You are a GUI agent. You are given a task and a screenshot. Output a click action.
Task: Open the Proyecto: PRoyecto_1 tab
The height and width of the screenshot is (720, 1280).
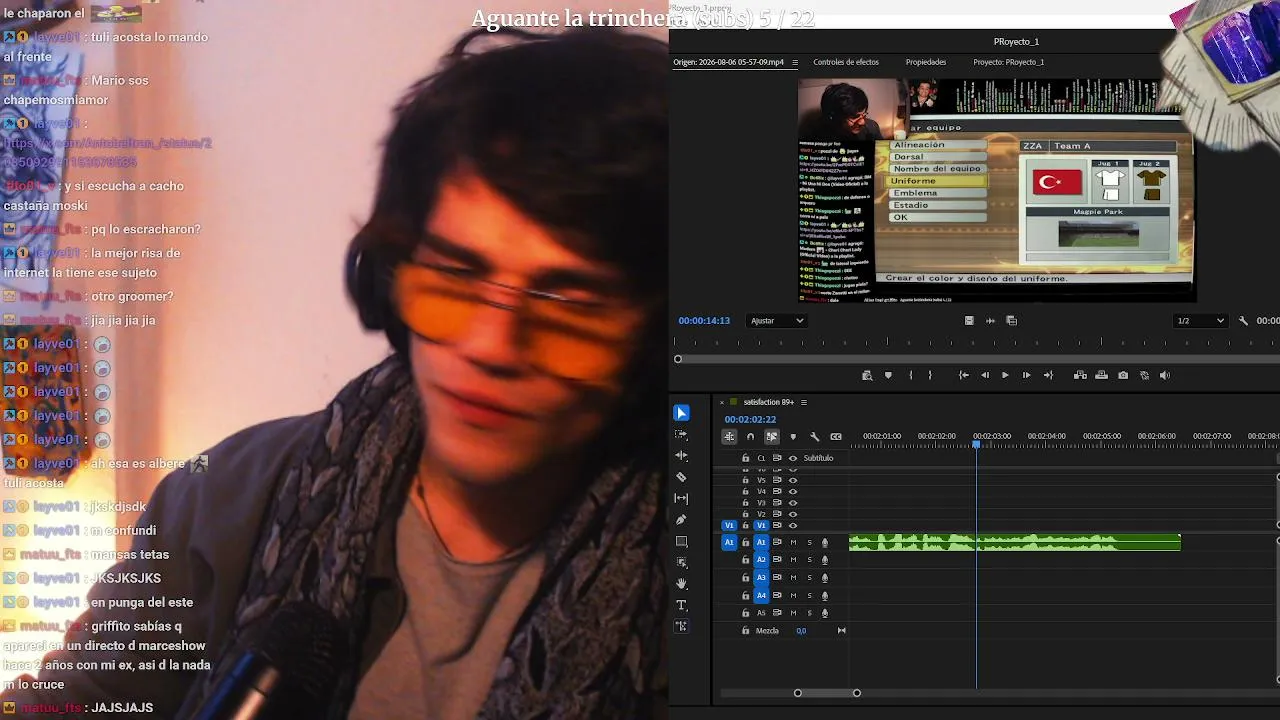pyautogui.click(x=1009, y=62)
